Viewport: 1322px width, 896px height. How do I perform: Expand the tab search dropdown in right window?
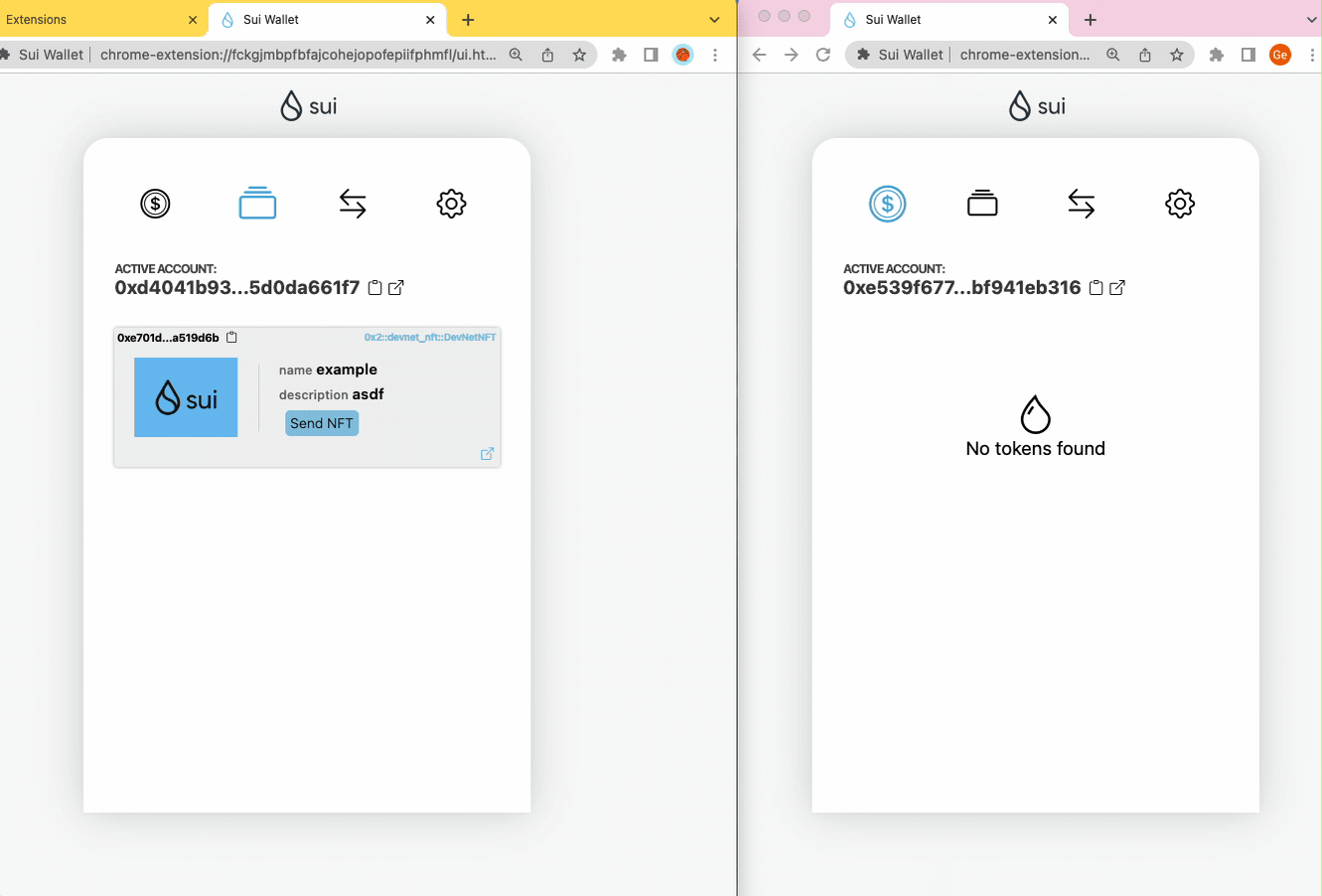click(x=1312, y=20)
